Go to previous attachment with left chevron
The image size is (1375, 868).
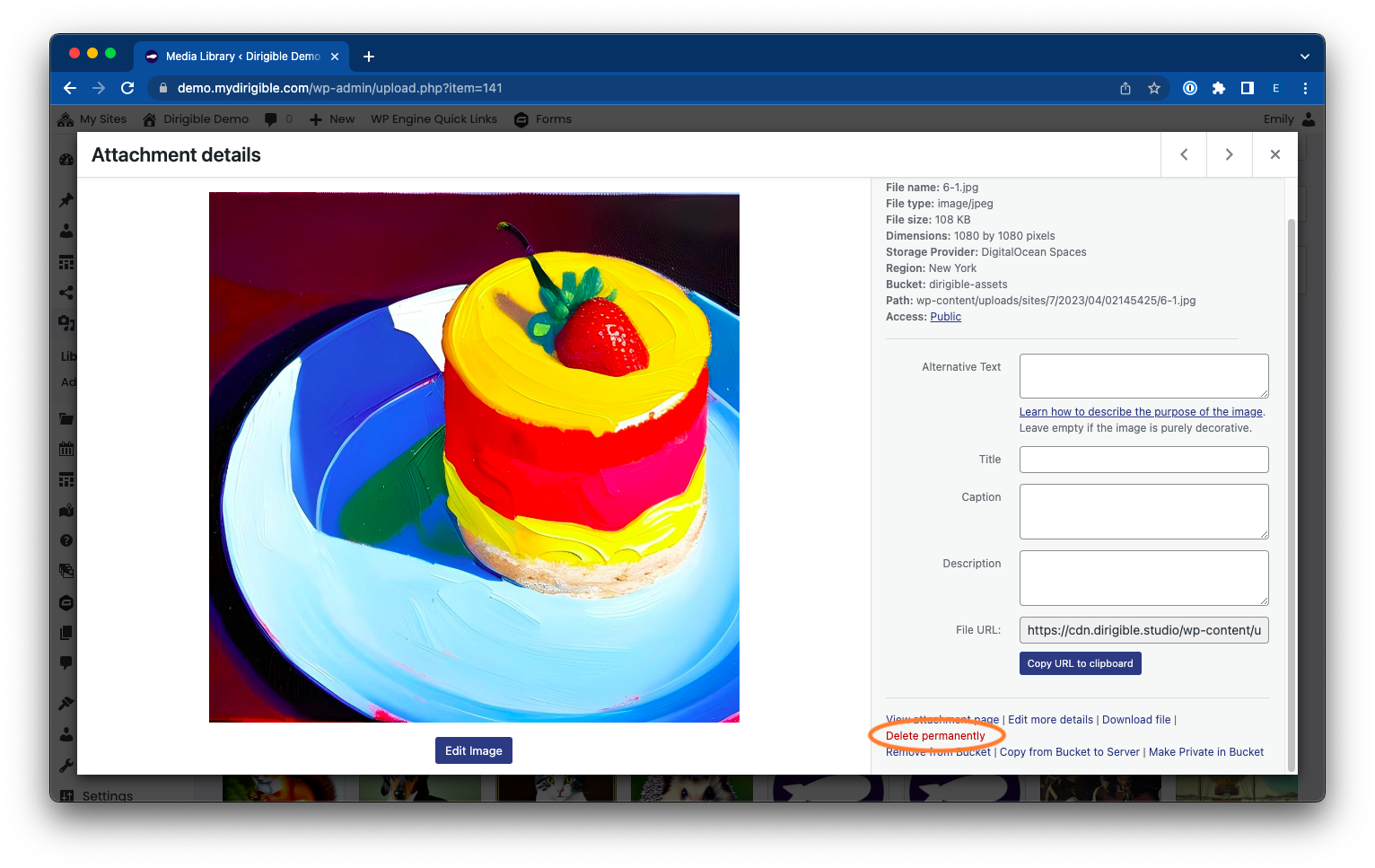(x=1184, y=154)
